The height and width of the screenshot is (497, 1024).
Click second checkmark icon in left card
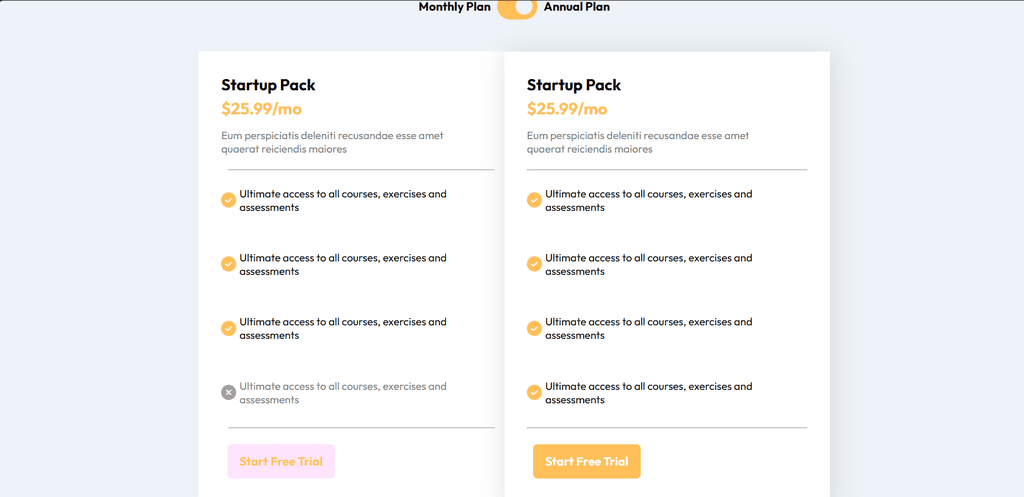[229, 264]
